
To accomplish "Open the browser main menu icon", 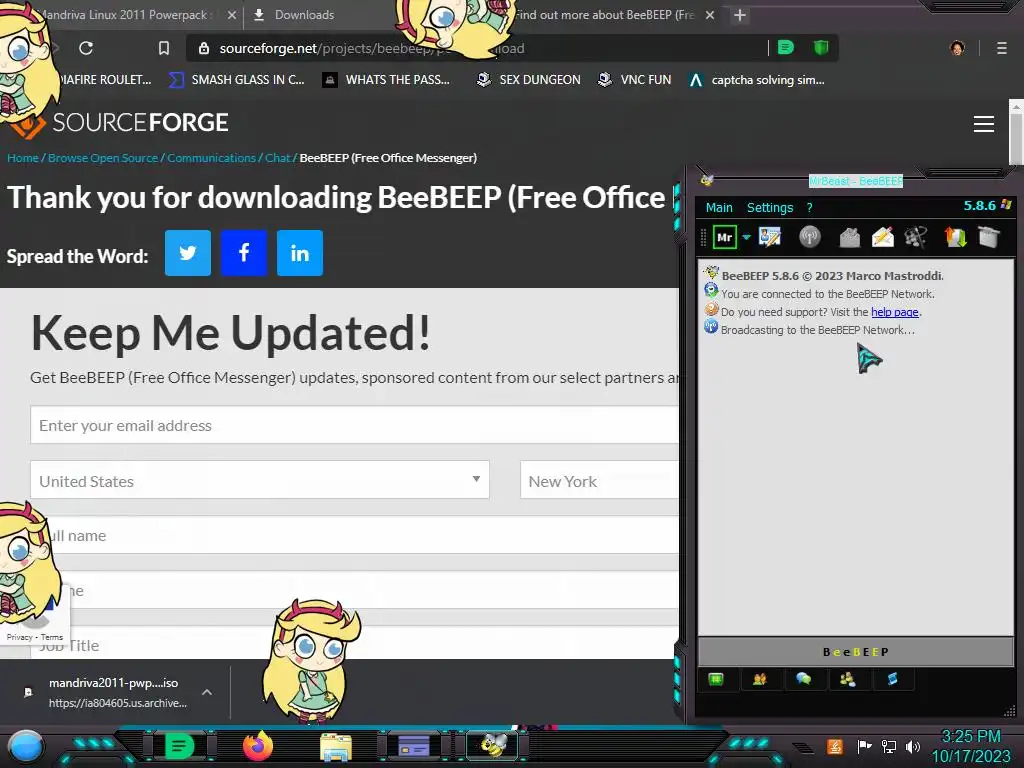I will point(1002,48).
